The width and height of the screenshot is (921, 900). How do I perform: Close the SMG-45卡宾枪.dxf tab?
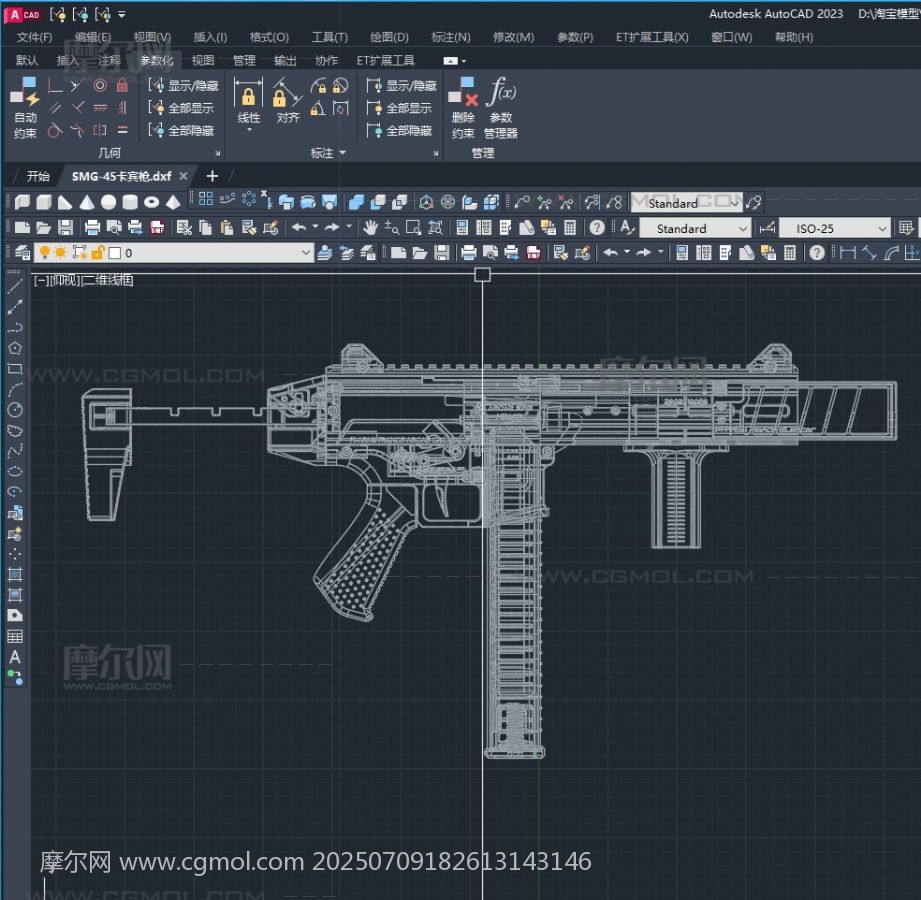[x=183, y=176]
